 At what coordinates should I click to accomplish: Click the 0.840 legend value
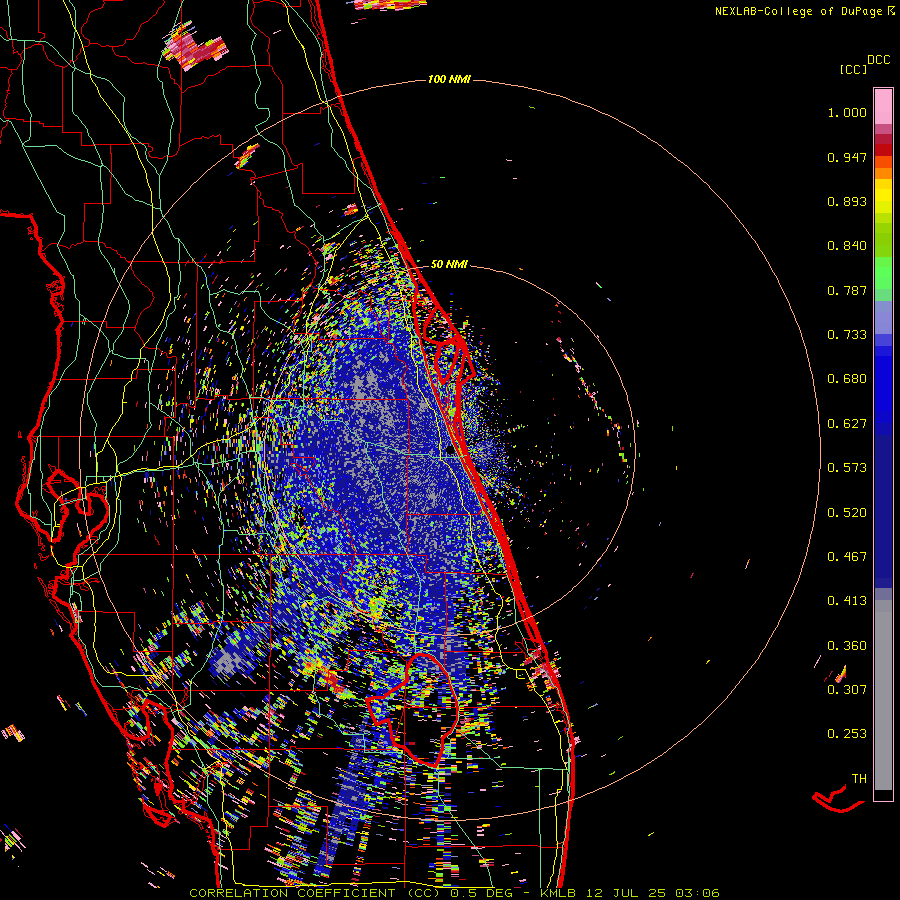tap(847, 246)
